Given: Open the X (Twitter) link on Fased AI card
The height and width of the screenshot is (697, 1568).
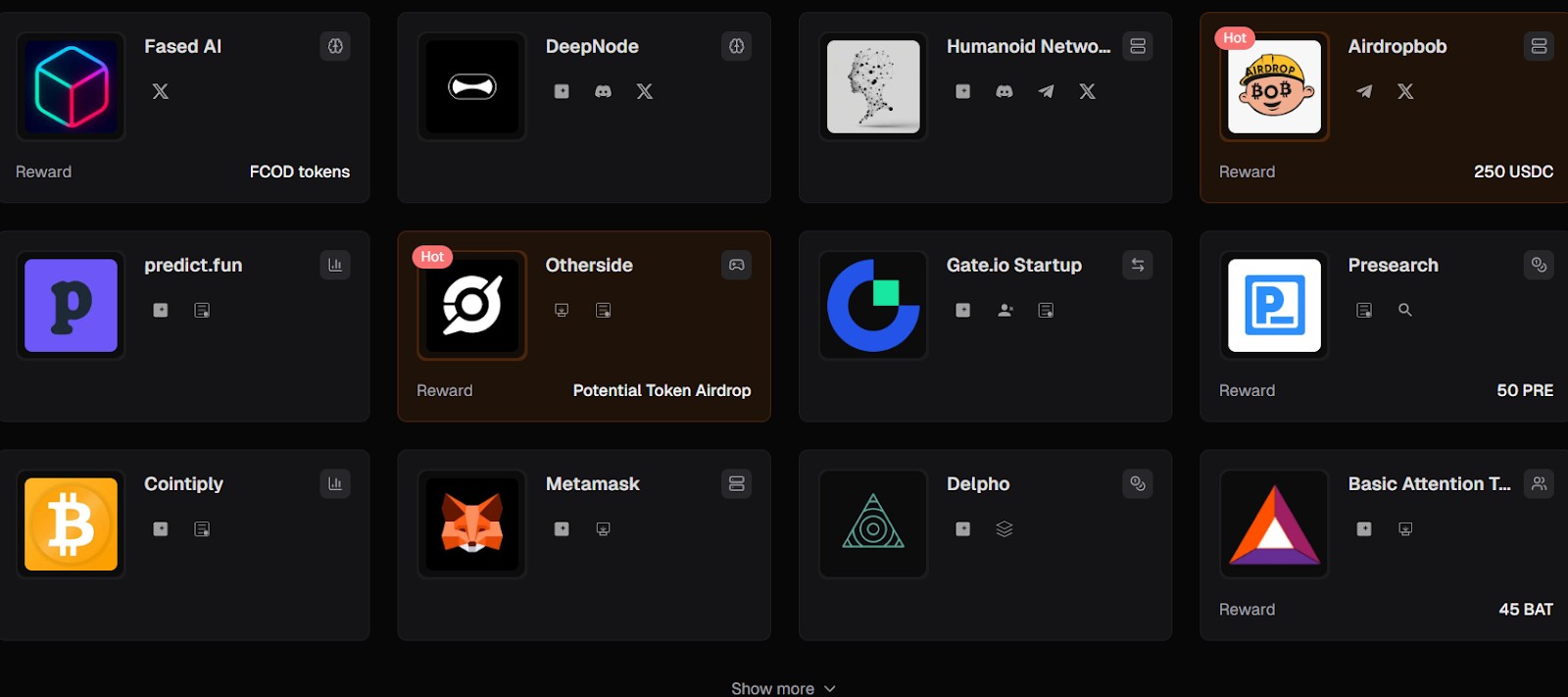Looking at the screenshot, I should (x=161, y=91).
